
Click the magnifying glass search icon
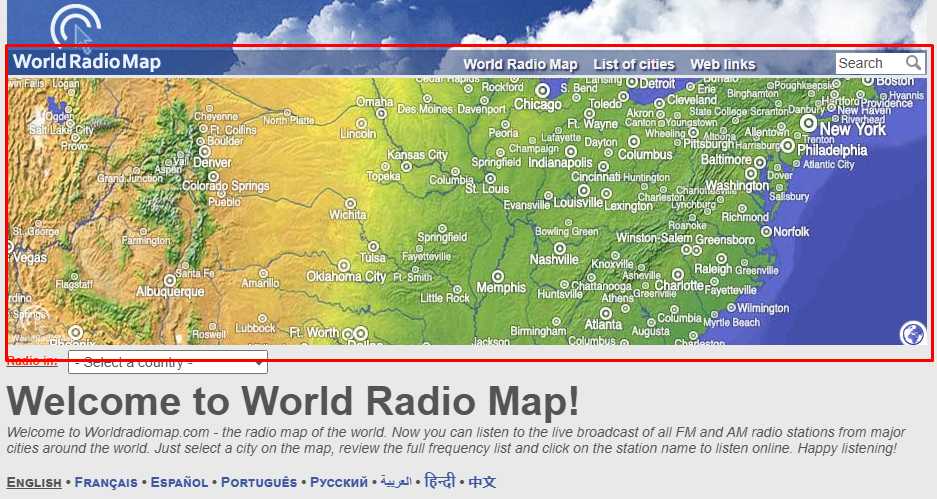click(914, 63)
